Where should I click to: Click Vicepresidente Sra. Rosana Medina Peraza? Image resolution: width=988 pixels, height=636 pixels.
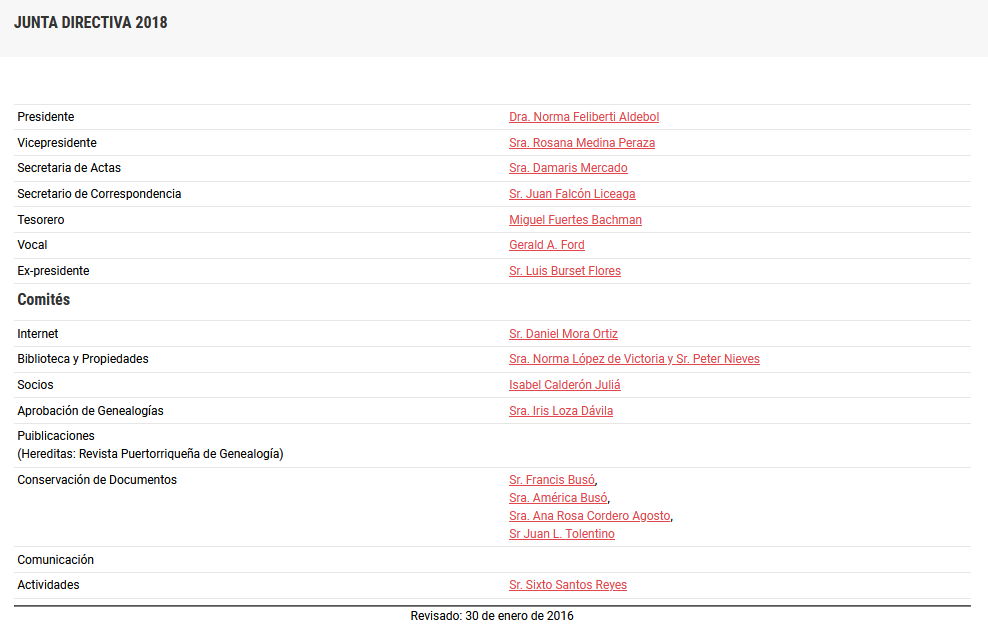[x=581, y=143]
